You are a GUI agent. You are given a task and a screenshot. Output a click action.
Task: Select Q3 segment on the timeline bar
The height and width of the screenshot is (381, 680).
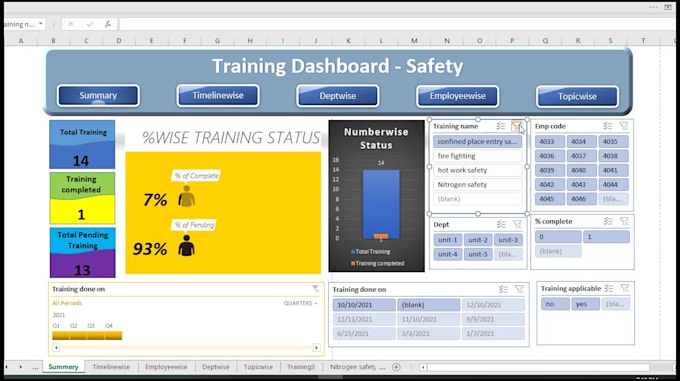pyautogui.click(x=95, y=335)
